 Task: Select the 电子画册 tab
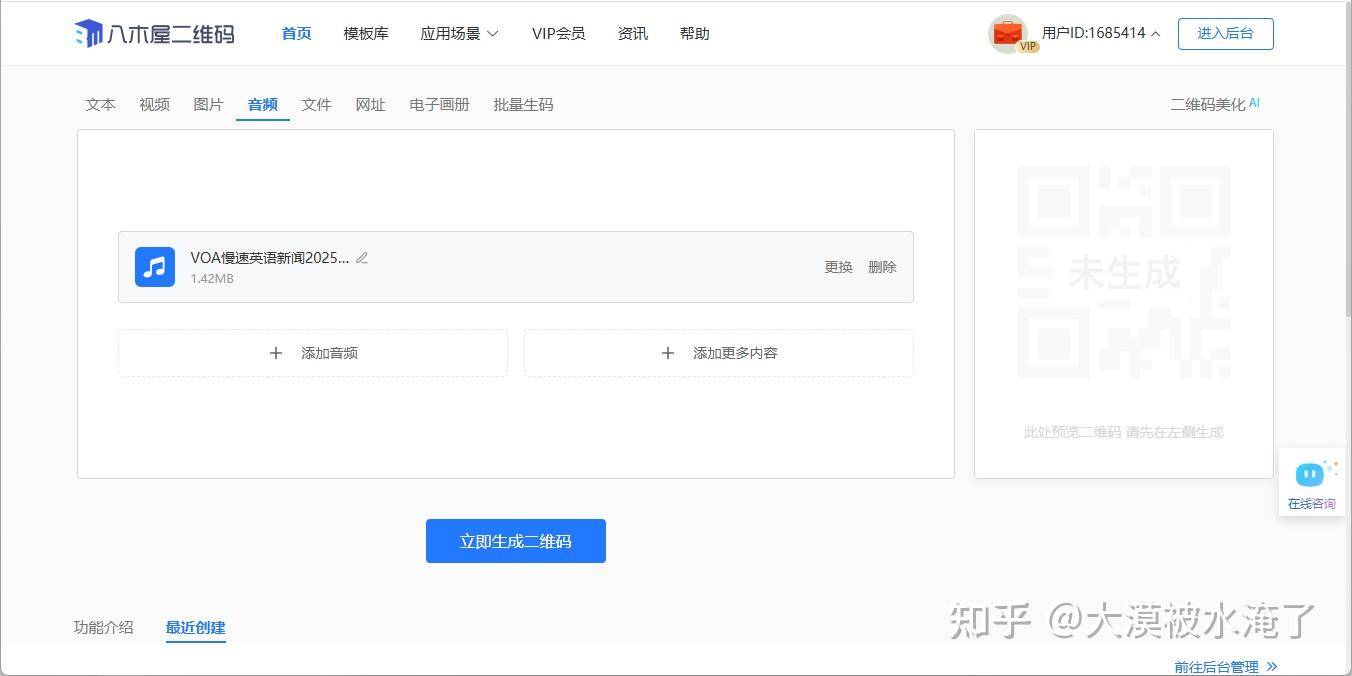[x=439, y=105]
